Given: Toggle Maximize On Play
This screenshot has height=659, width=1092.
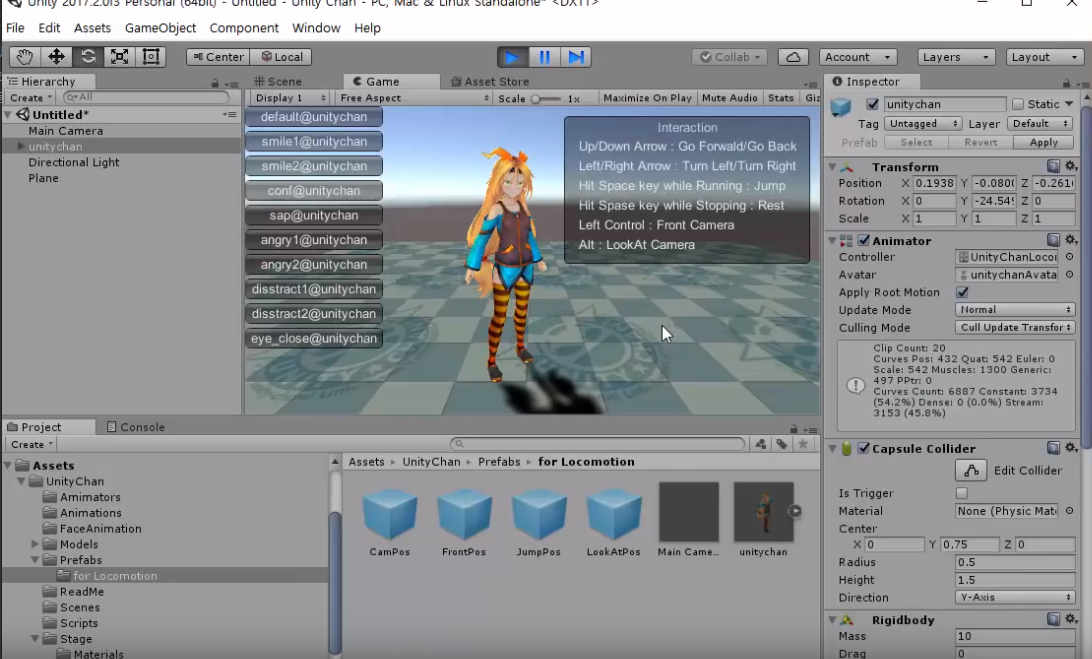Looking at the screenshot, I should click(x=647, y=98).
